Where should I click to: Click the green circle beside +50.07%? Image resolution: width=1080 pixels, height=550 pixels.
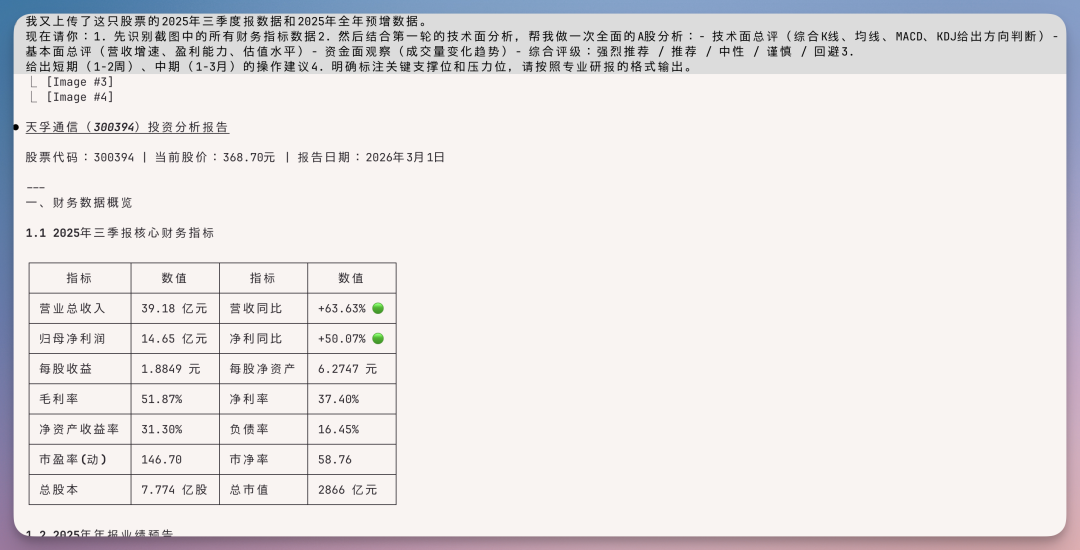pos(378,339)
